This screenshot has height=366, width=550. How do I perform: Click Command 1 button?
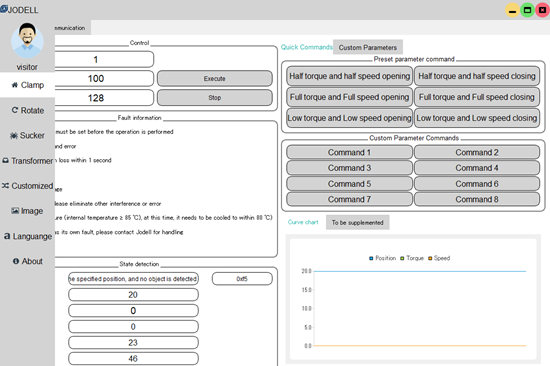(x=349, y=152)
